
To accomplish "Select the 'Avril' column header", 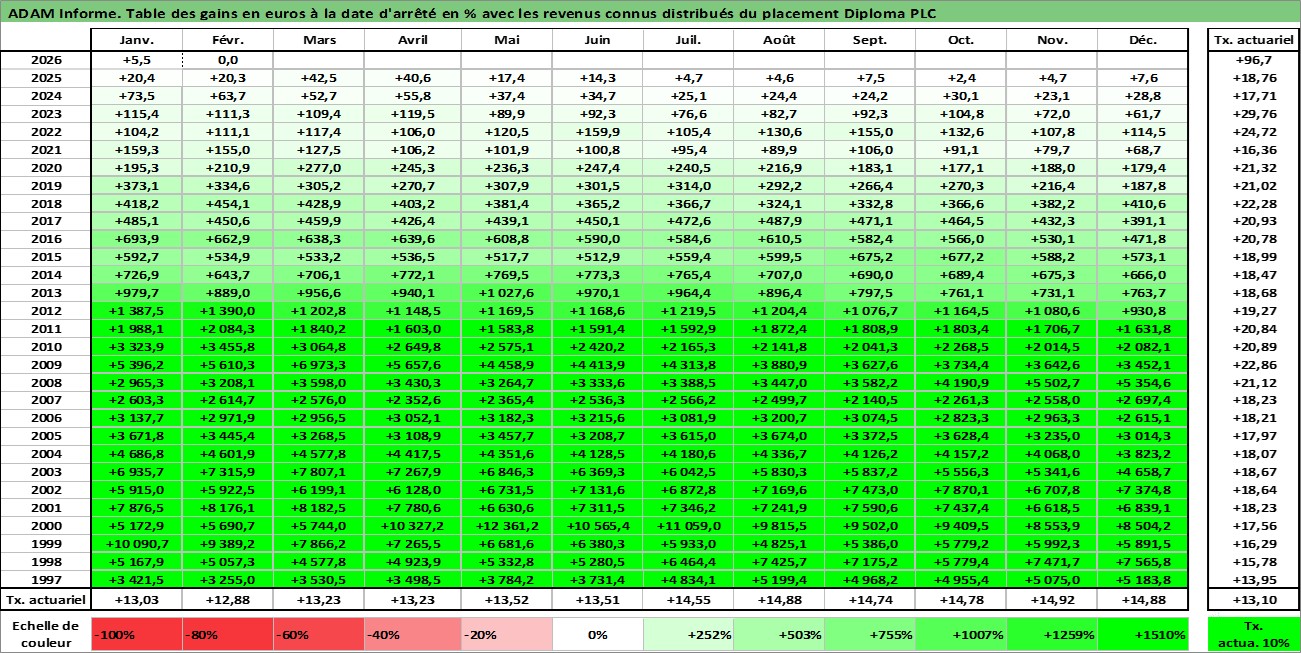I will (412, 40).
